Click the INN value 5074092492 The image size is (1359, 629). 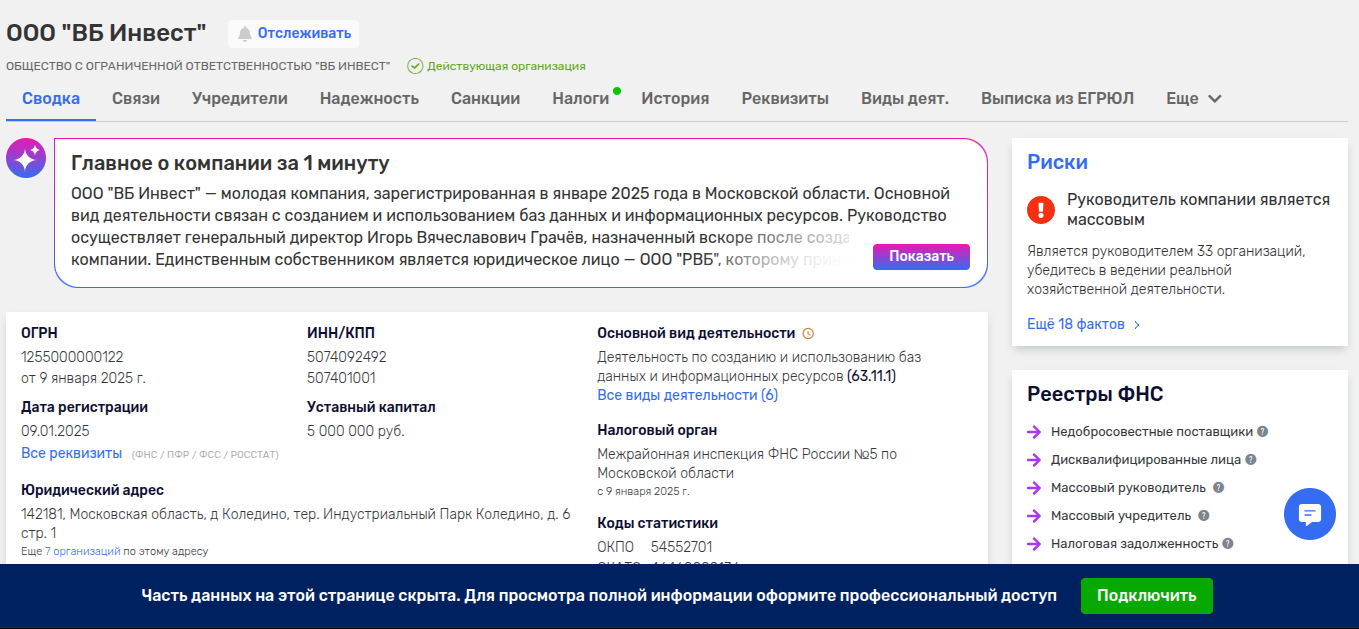click(346, 356)
